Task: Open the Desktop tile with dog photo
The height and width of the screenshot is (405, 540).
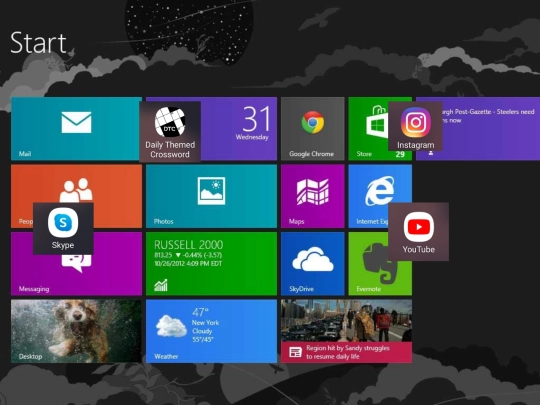Action: (x=76, y=331)
